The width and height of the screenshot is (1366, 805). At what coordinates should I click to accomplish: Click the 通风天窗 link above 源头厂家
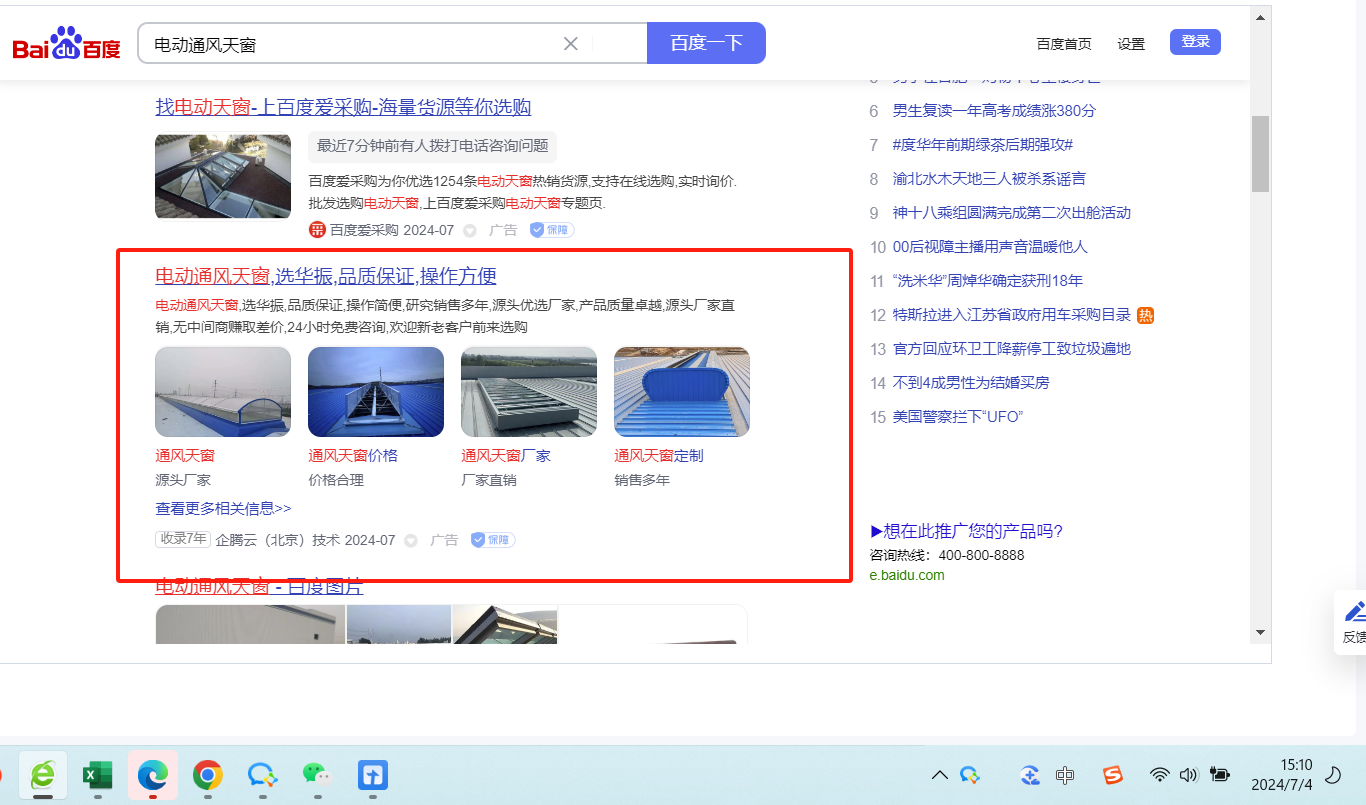pyautogui.click(x=185, y=456)
